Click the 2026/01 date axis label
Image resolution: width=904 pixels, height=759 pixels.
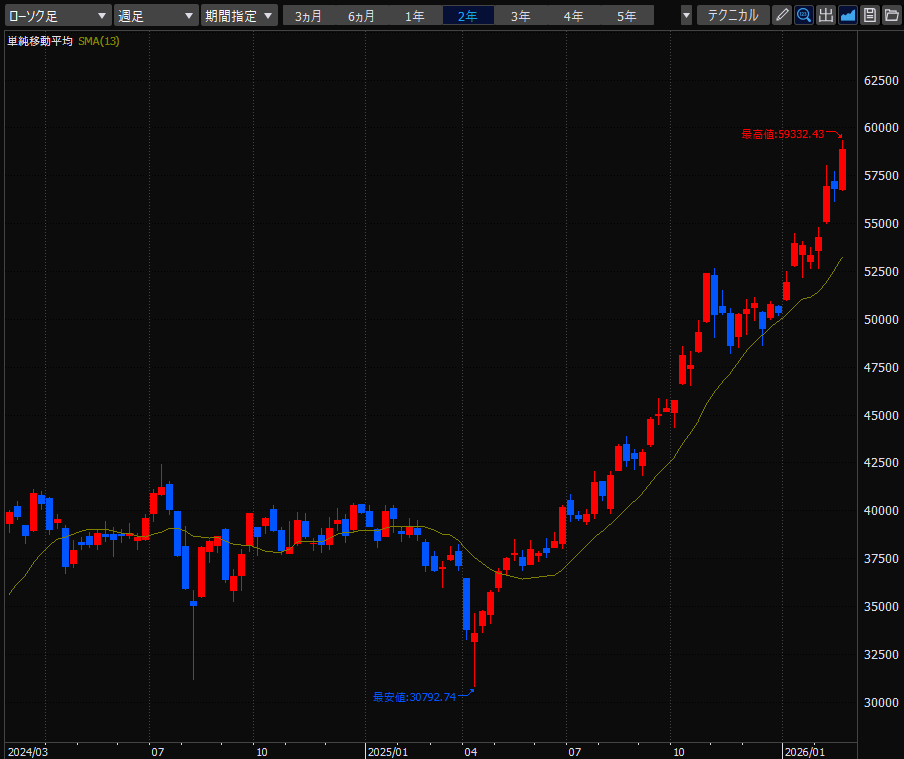tap(805, 752)
